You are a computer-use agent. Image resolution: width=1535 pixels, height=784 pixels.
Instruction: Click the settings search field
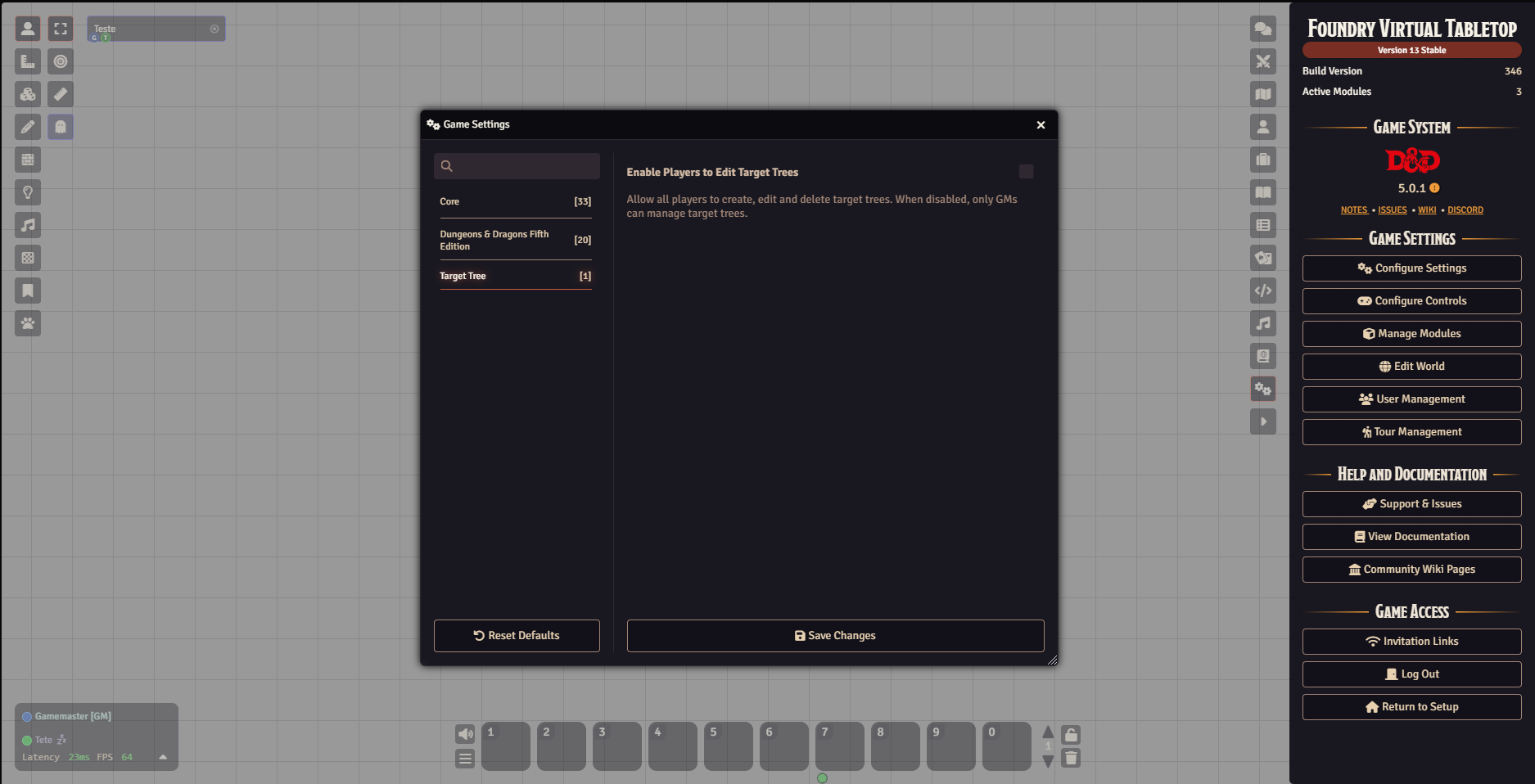coord(517,166)
